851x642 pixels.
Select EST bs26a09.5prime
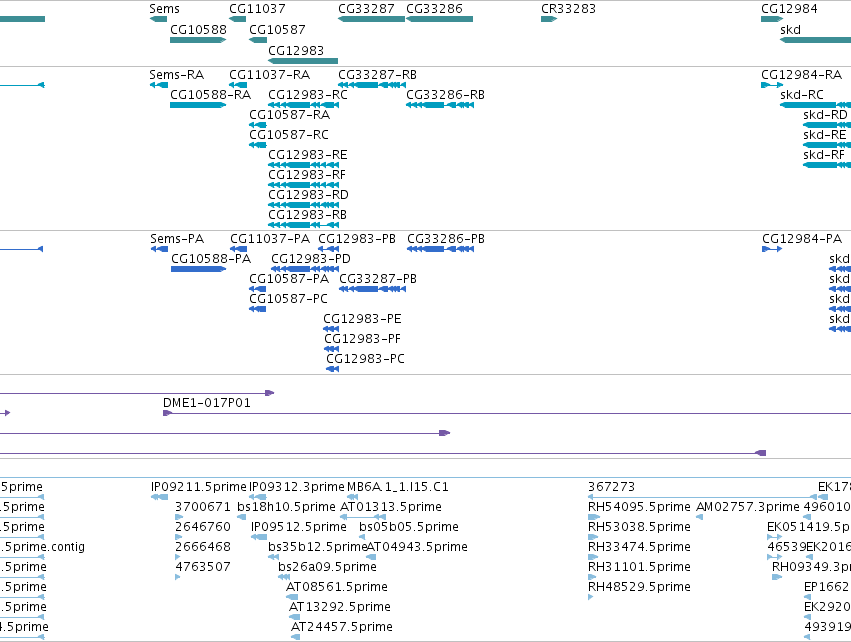click(327, 568)
